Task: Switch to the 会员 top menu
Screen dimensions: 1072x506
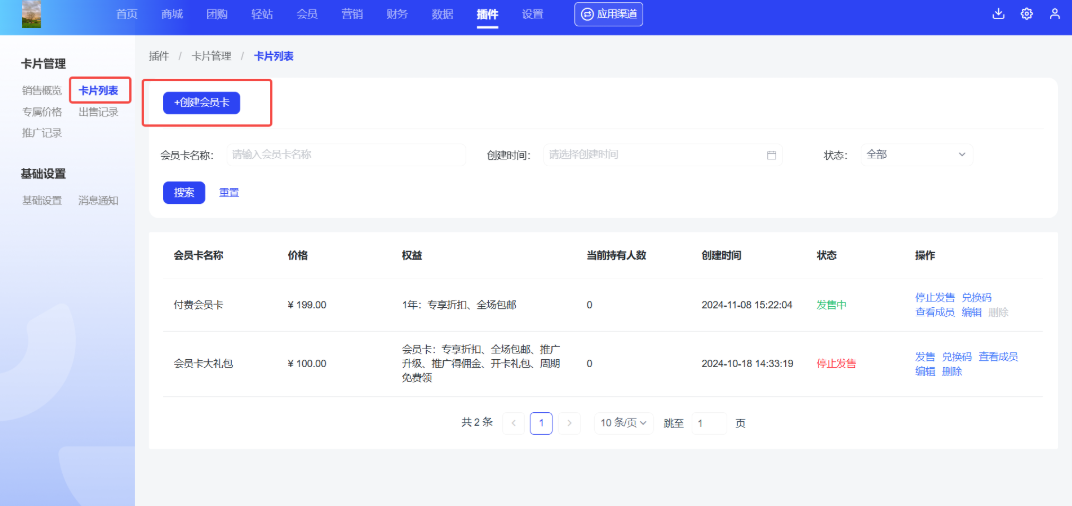Action: pyautogui.click(x=307, y=14)
